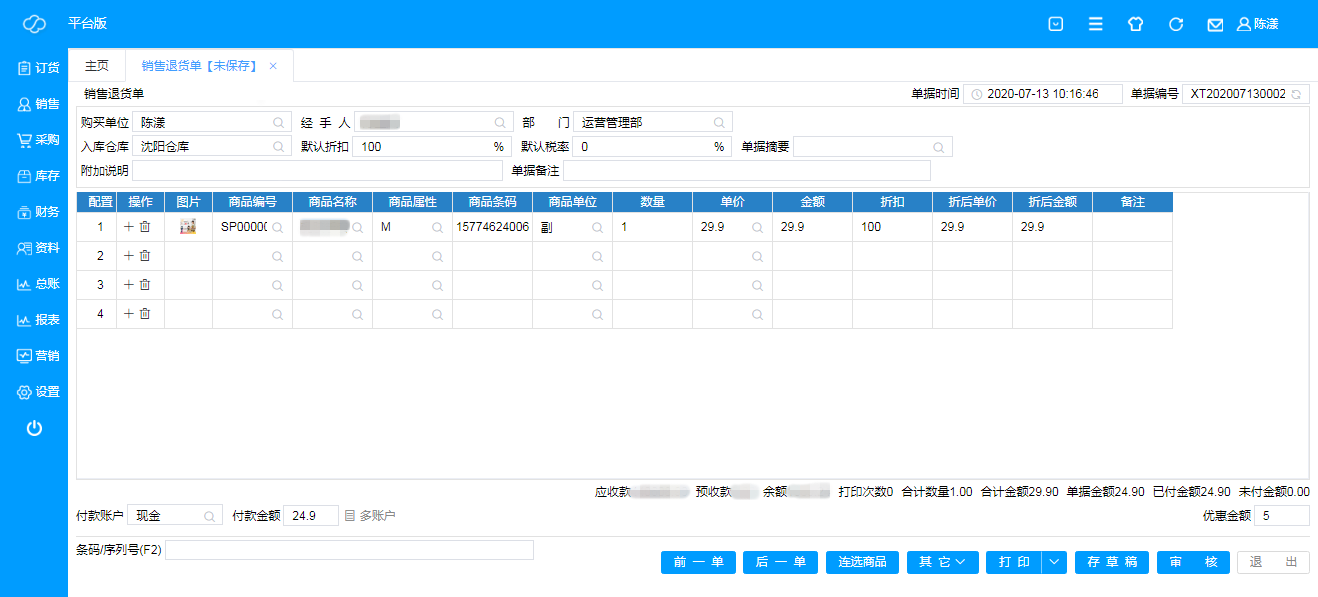The height and width of the screenshot is (597, 1318).
Task: Switch to the 主页 tab
Action: pos(96,66)
